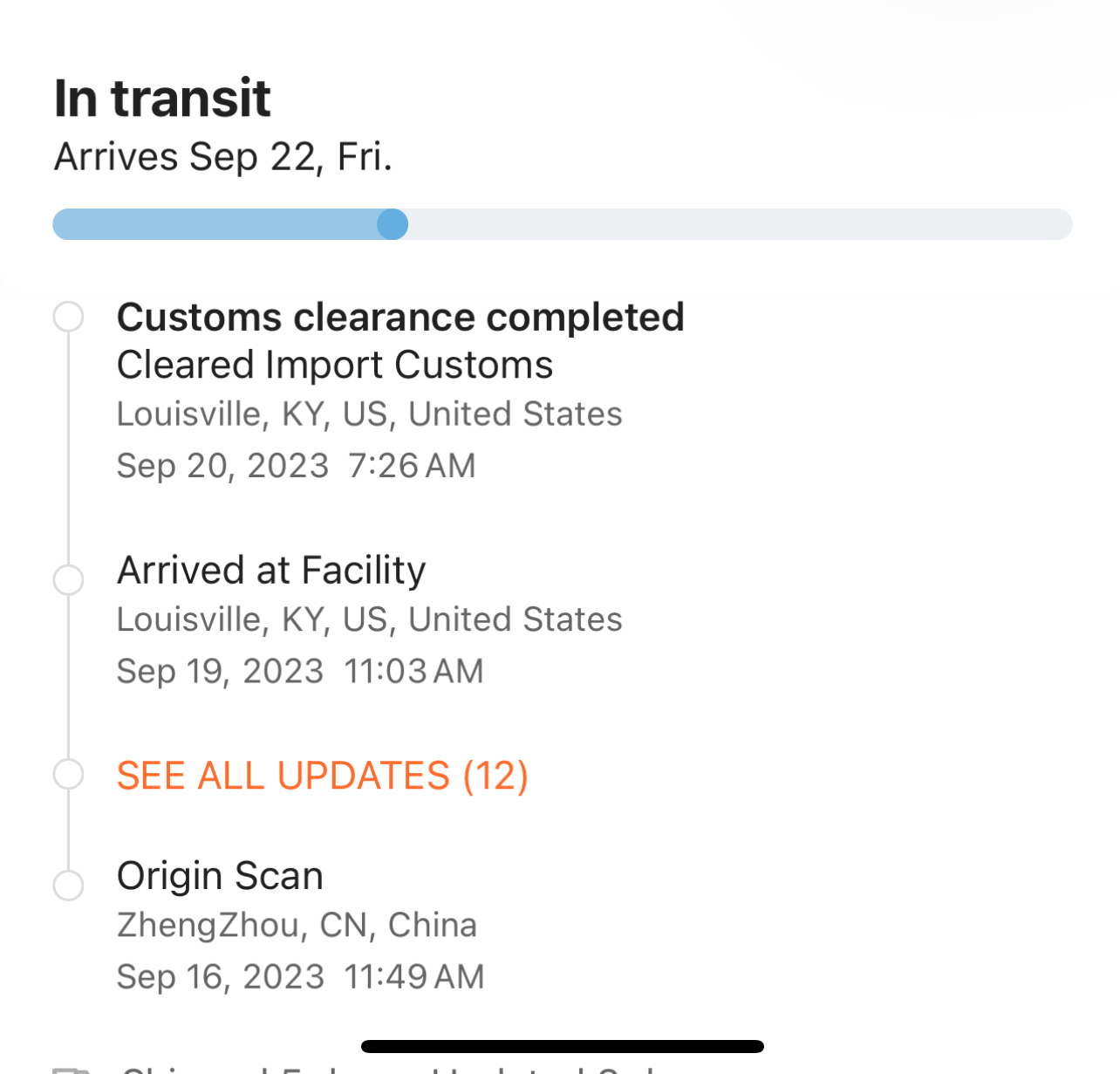Viewport: 1120px width, 1074px height.
Task: Select the Arrived at Facility update
Action: pyautogui.click(x=271, y=571)
